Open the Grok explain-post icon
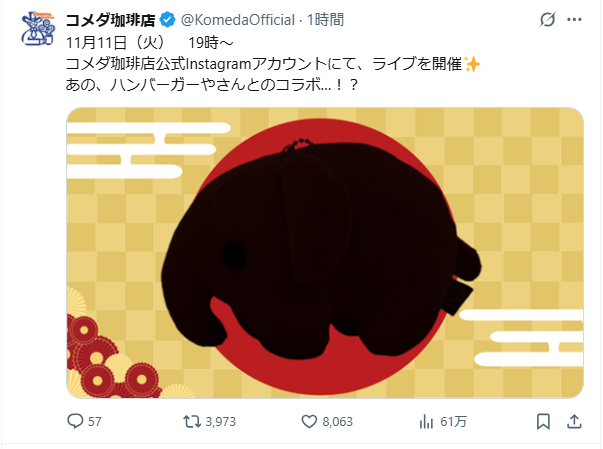The width and height of the screenshot is (603, 449). coord(547,20)
